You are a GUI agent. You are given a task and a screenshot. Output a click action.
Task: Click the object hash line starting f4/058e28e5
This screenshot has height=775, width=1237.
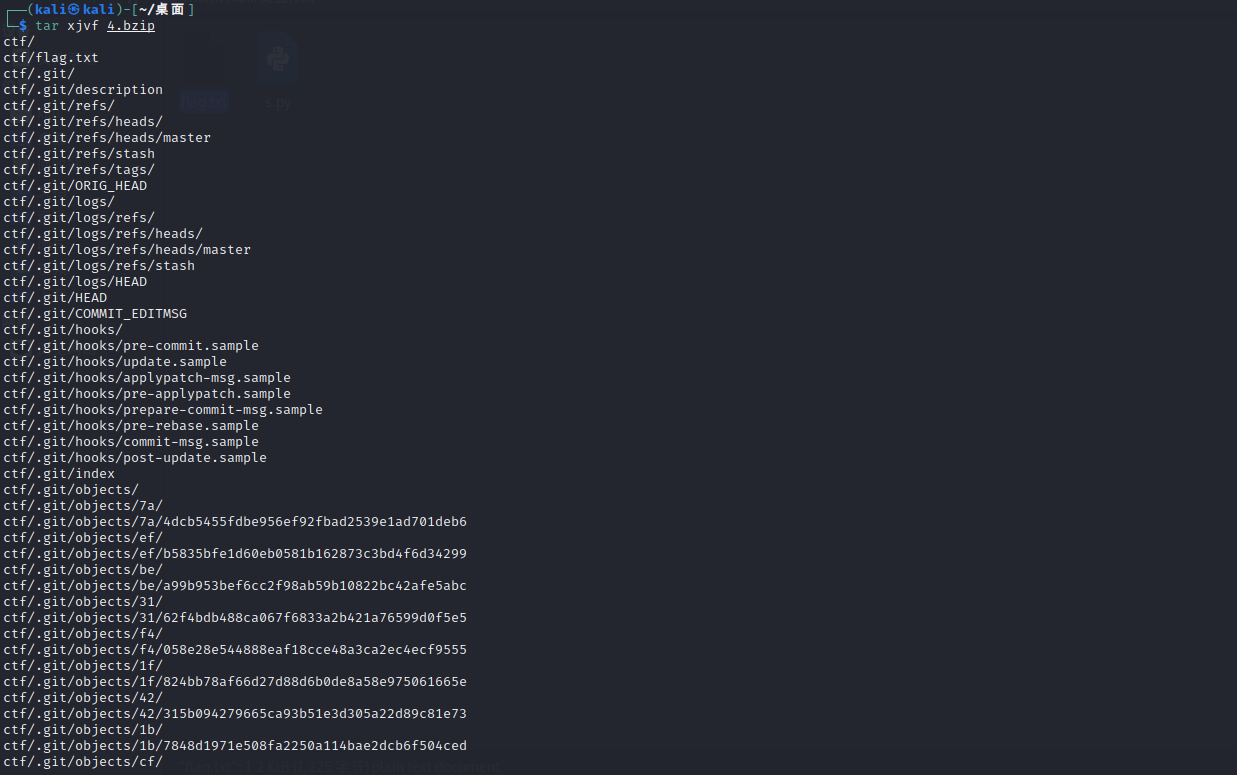(235, 650)
